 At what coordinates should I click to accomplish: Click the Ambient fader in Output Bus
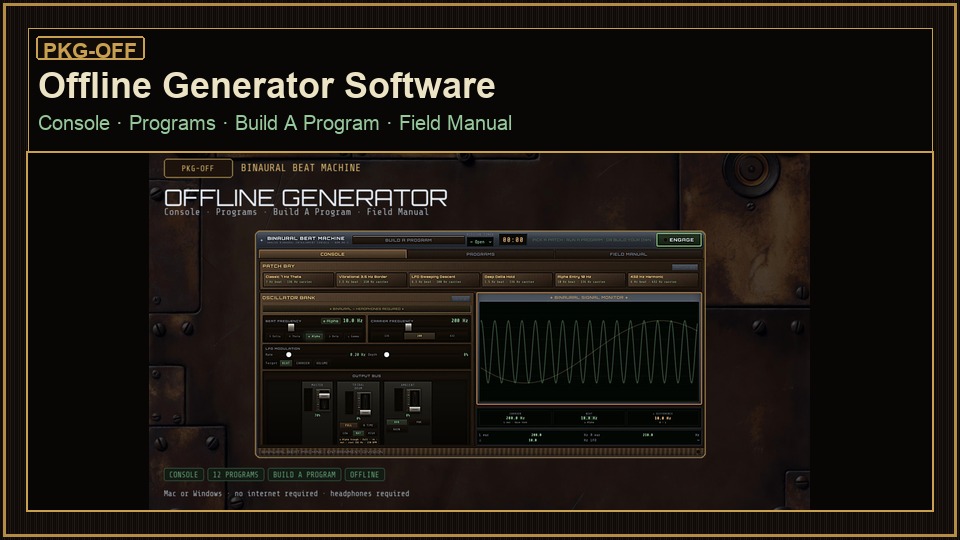tap(414, 409)
